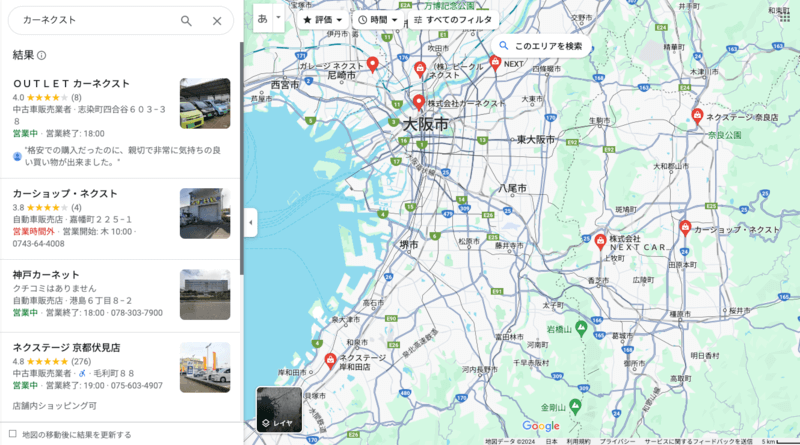Click the 株式会社NEXT CAR map pin
Image resolution: width=800 pixels, height=445 pixels.
pyautogui.click(x=600, y=241)
